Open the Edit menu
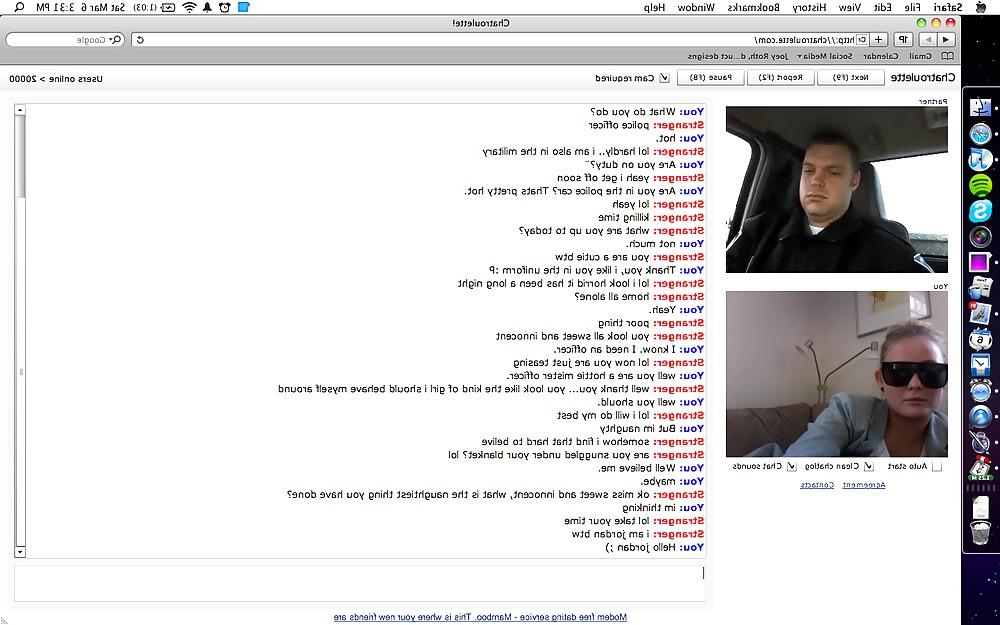This screenshot has width=1000, height=625. click(x=883, y=7)
